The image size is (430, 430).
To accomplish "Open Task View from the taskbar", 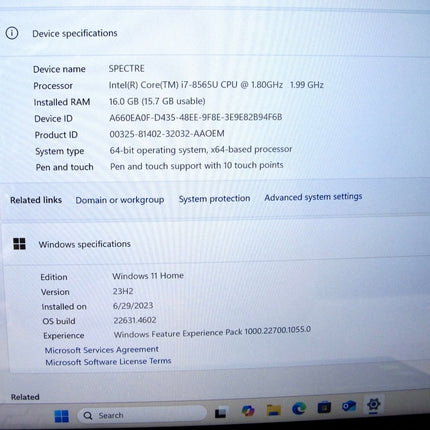I will pyautogui.click(x=221, y=413).
